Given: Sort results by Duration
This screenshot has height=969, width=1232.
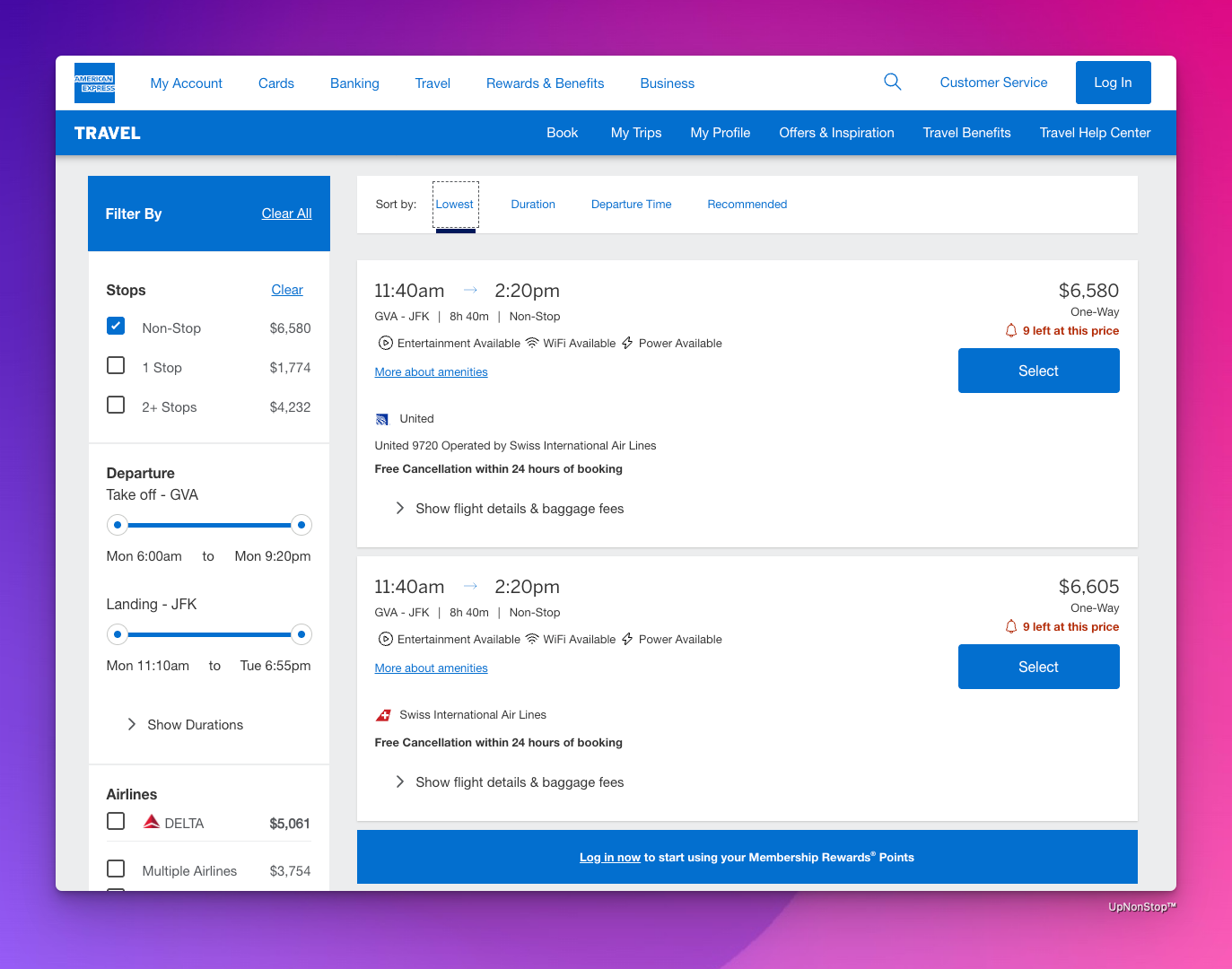Looking at the screenshot, I should 533,205.
